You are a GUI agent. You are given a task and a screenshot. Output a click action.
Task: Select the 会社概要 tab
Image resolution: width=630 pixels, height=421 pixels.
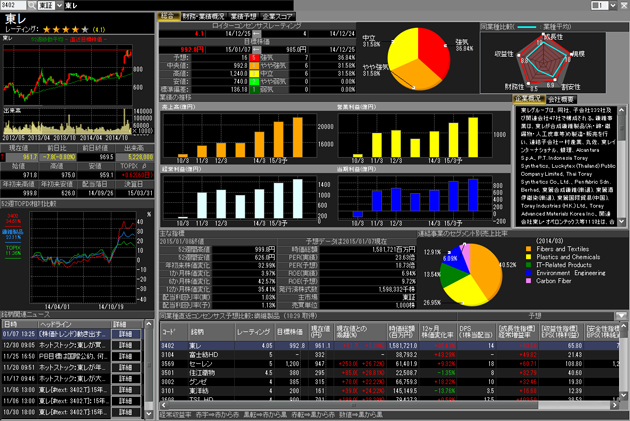coord(561,99)
